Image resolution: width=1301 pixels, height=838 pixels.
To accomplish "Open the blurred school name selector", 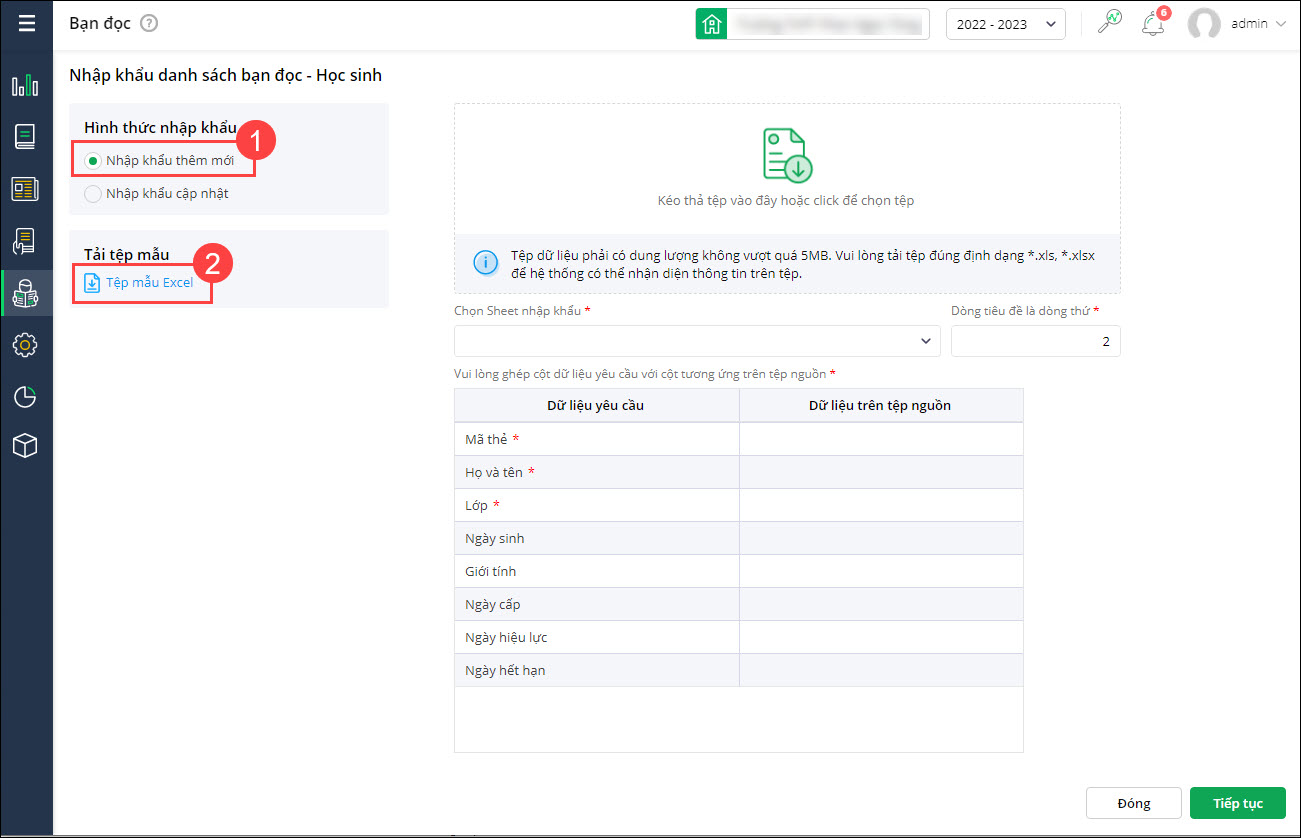I will (829, 24).
